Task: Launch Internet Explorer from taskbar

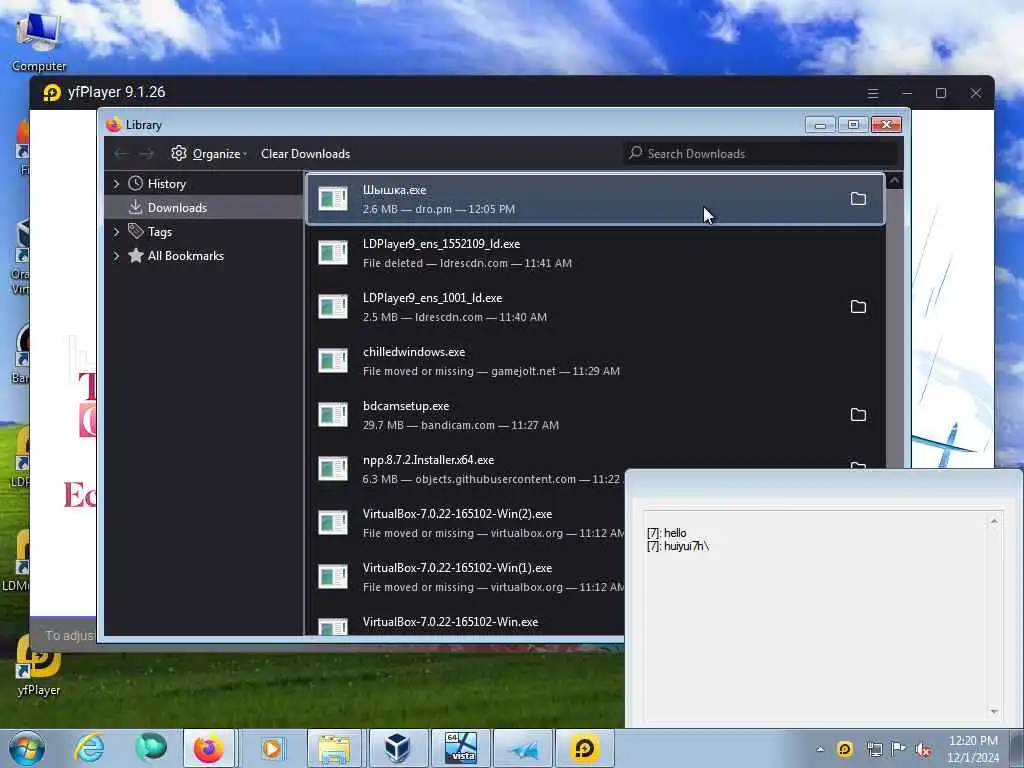Action: tap(89, 748)
